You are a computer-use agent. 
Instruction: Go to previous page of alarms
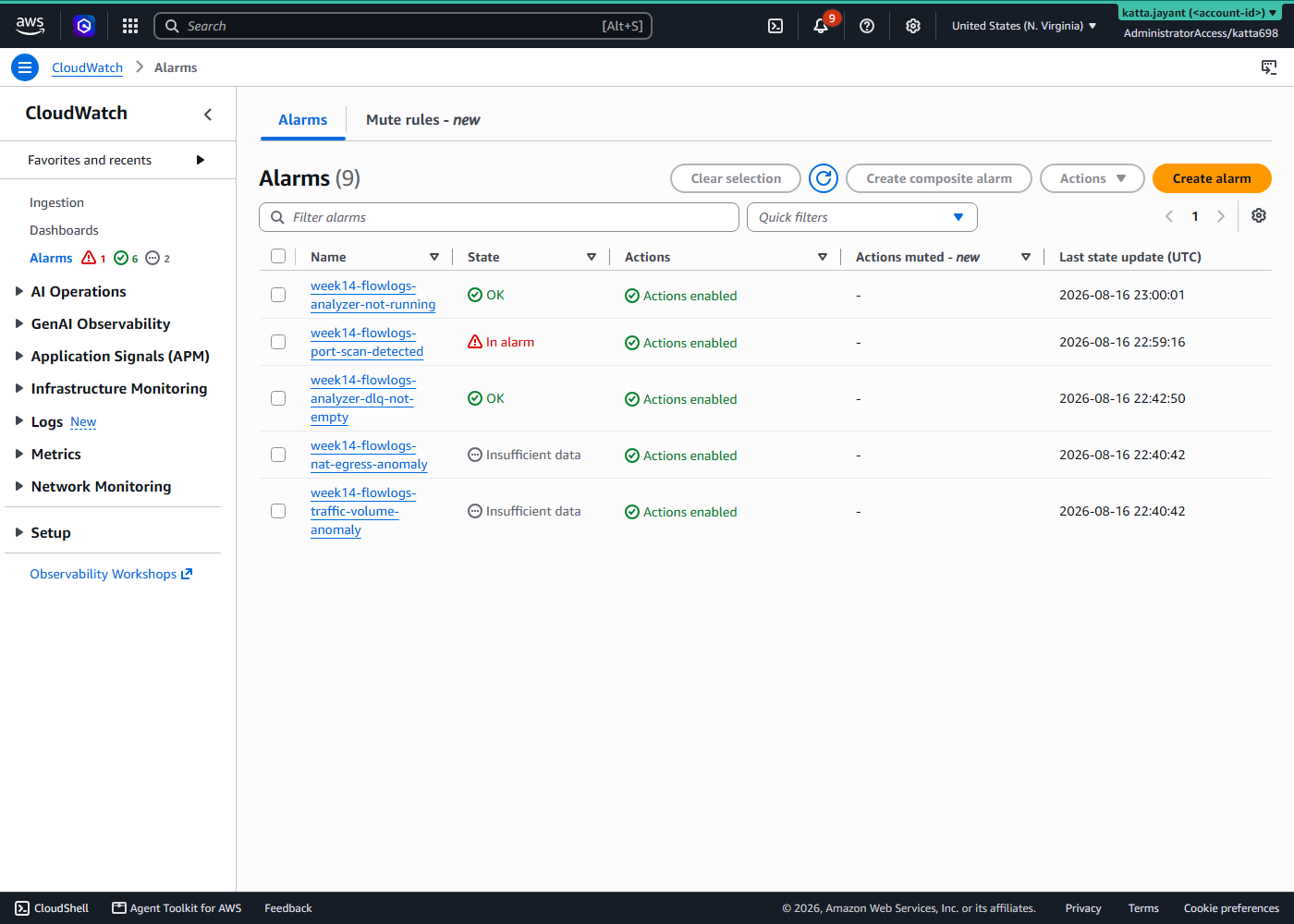[x=1169, y=216]
